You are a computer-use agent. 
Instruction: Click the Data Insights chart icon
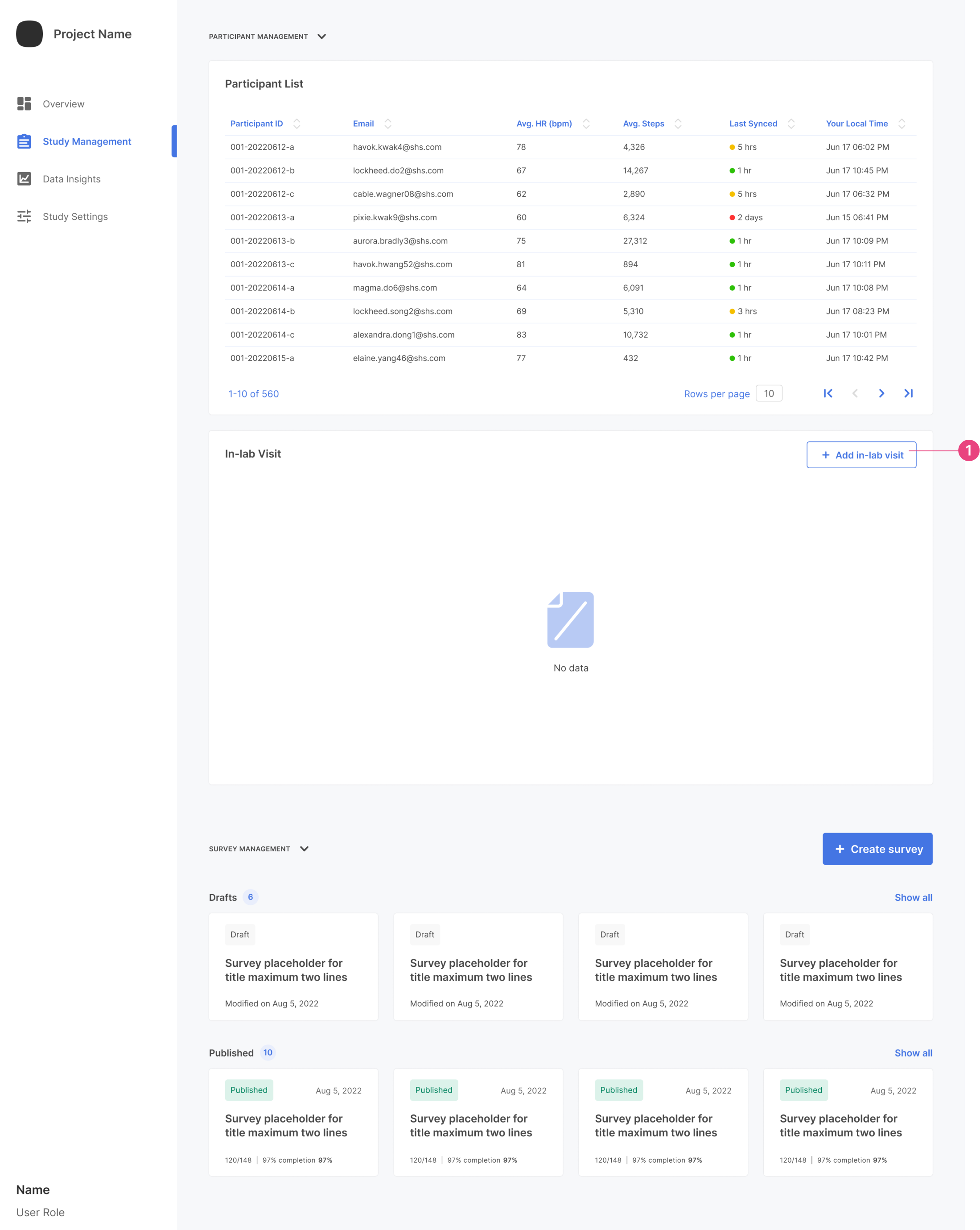(24, 178)
